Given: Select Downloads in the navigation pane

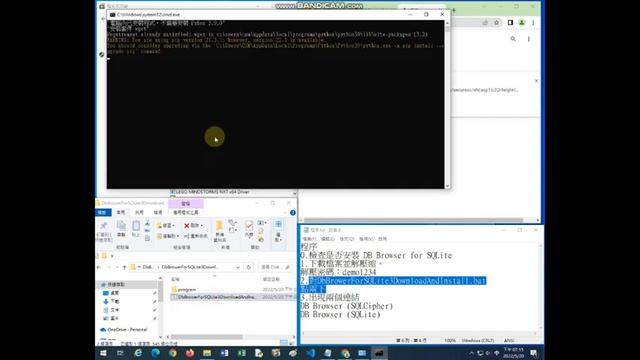Looking at the screenshot, I should 115,302.
